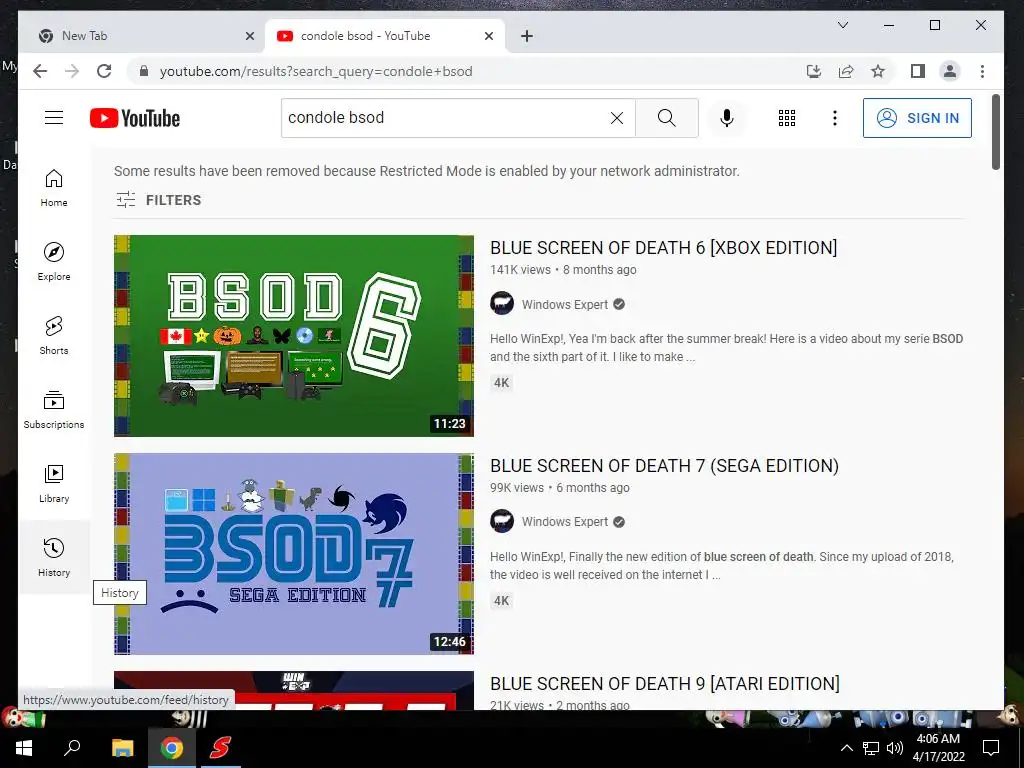The width and height of the screenshot is (1024, 768).
Task: Open the YouTube settings three-dot menu
Action: [x=835, y=118]
